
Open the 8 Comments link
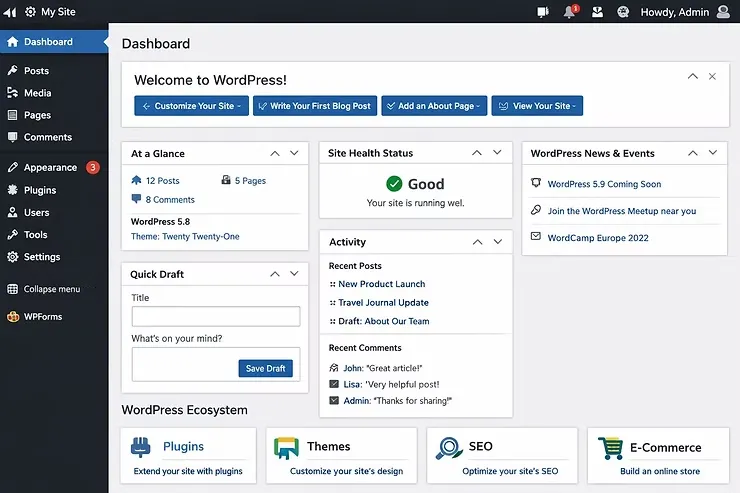[x=170, y=200]
